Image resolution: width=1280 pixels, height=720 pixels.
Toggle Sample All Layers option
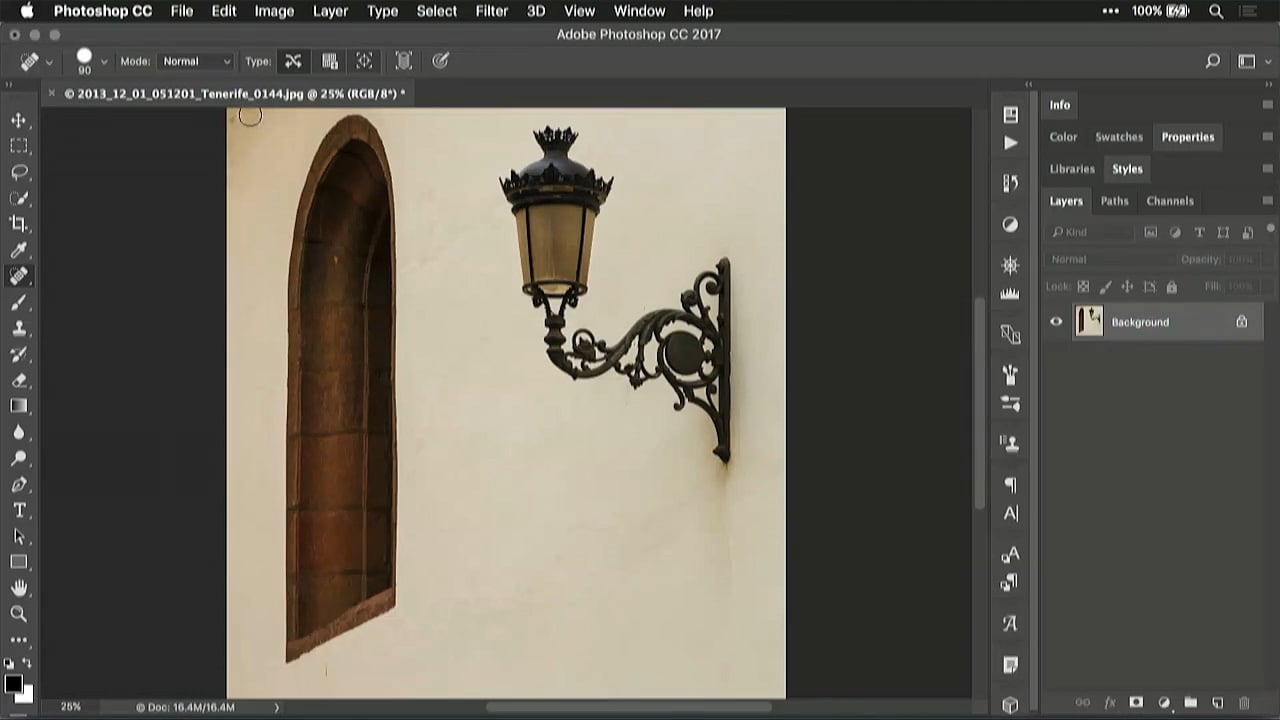403,61
